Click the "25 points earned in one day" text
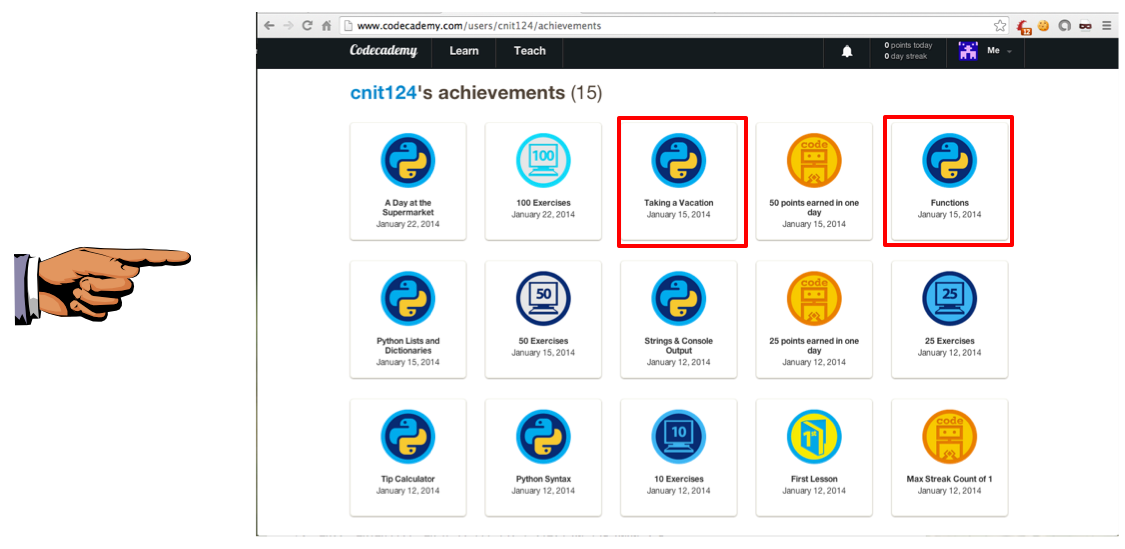 pos(814,346)
